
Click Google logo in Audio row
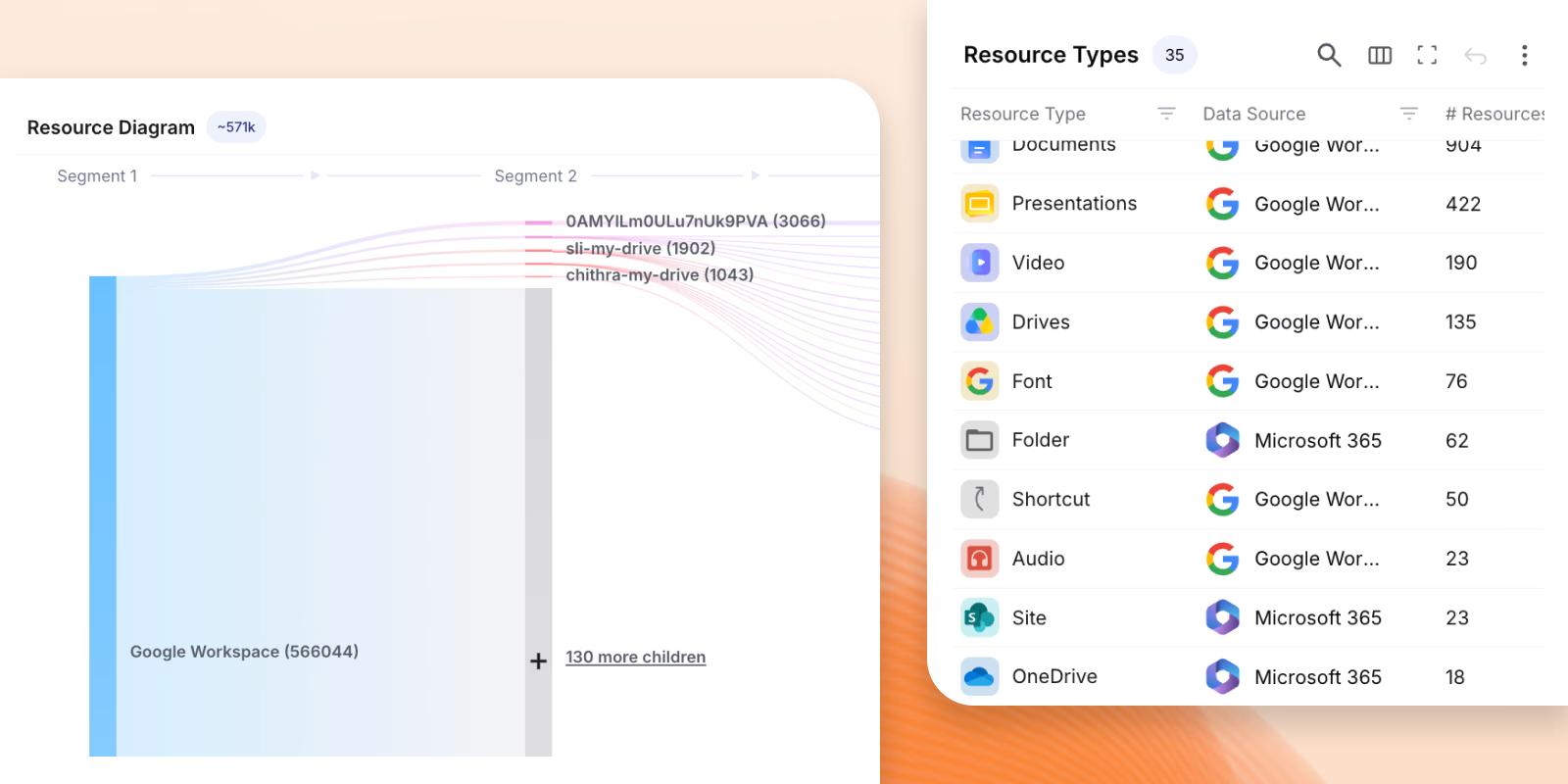pos(1222,559)
